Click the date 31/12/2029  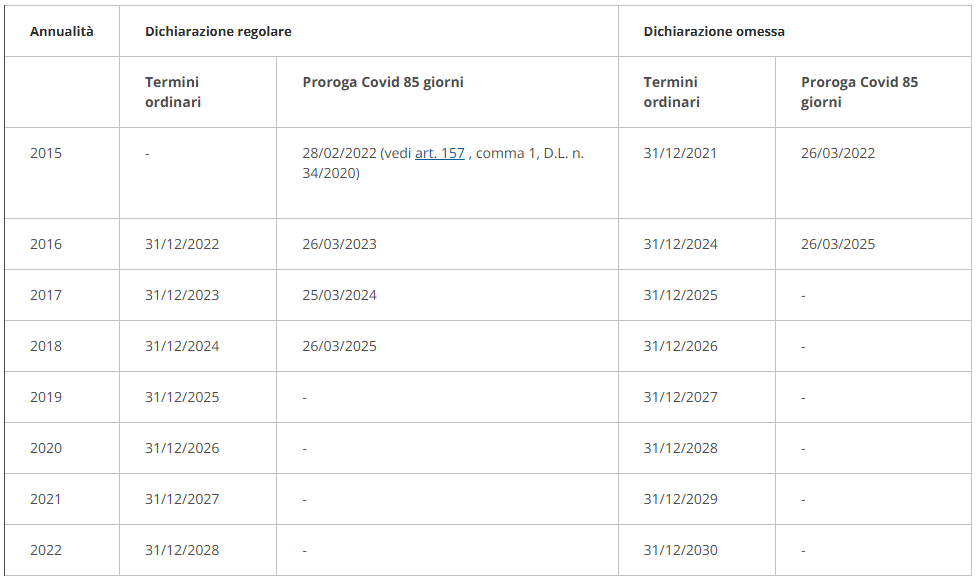pyautogui.click(x=680, y=499)
